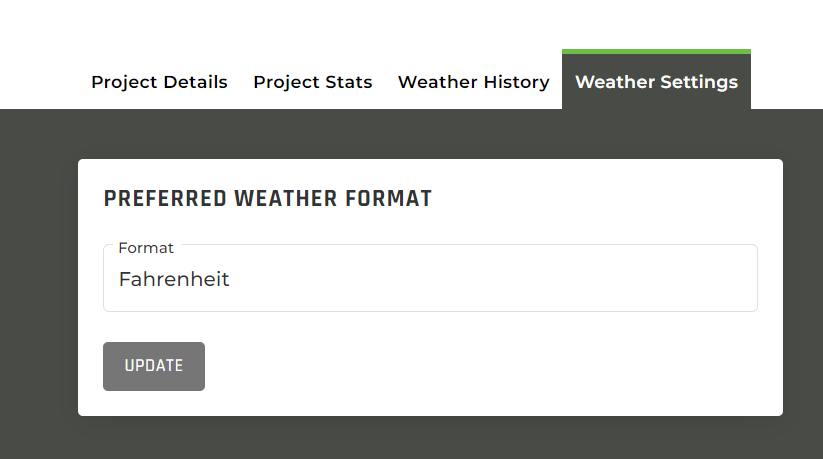Click the Fahrenheit value in Format box

[174, 279]
